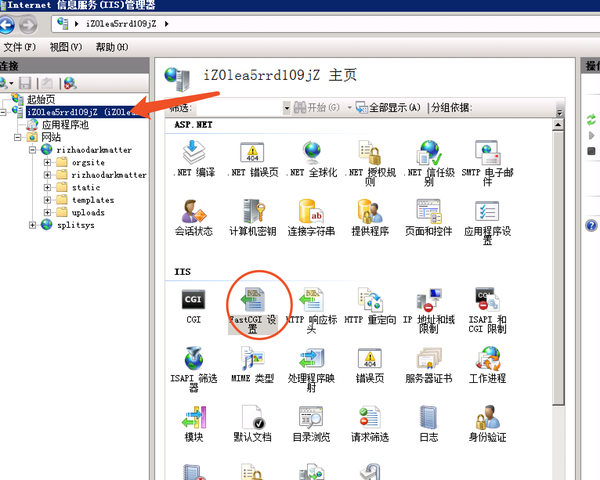
Task: Open the 请求筛选 feature
Action: click(370, 424)
